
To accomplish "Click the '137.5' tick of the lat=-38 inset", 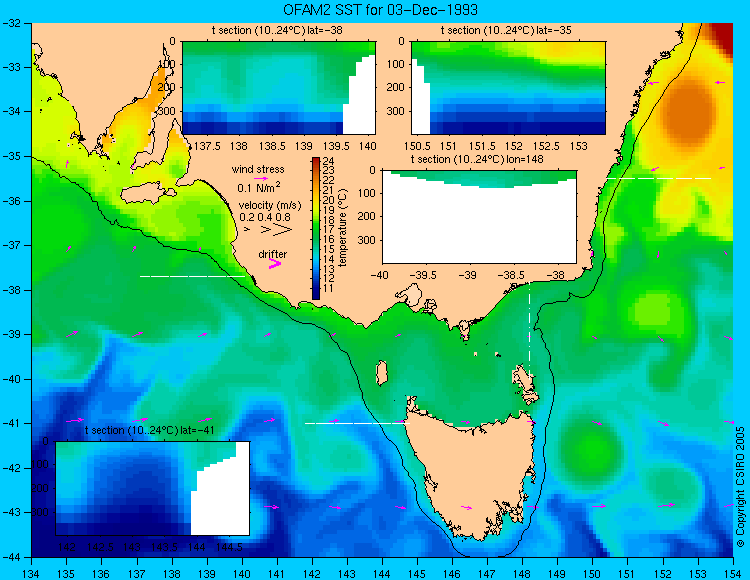I will click(x=207, y=146).
